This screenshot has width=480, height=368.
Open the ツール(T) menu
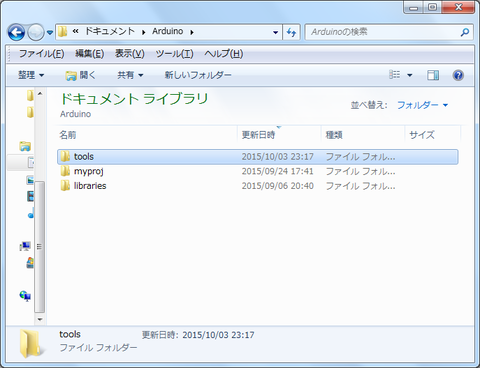[174, 54]
